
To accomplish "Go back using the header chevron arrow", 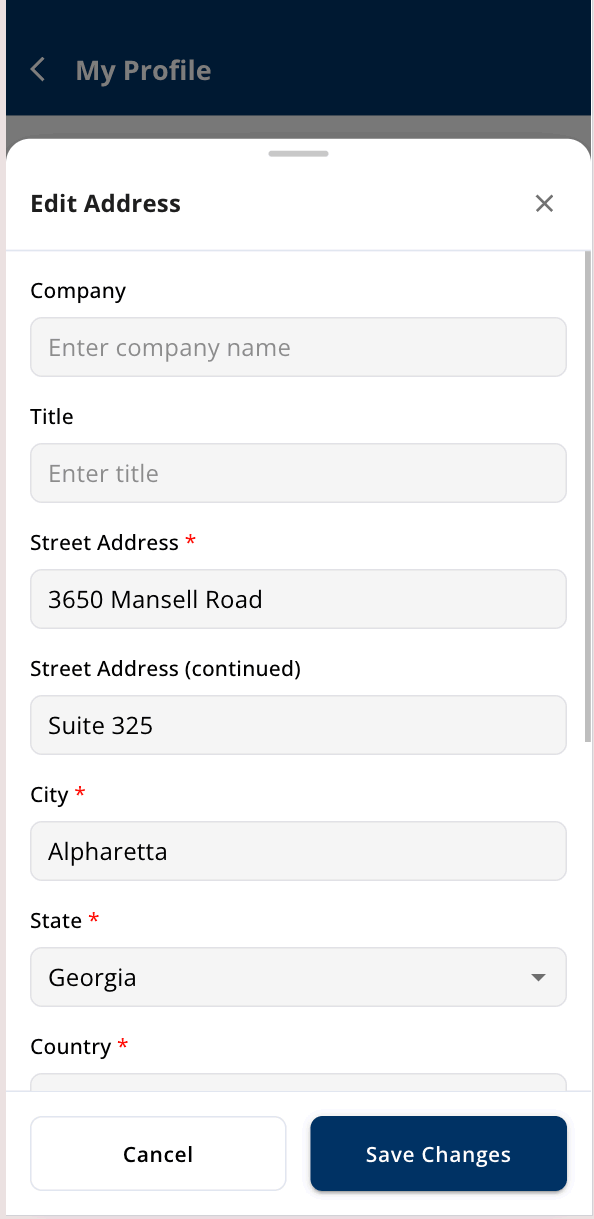I will (38, 70).
